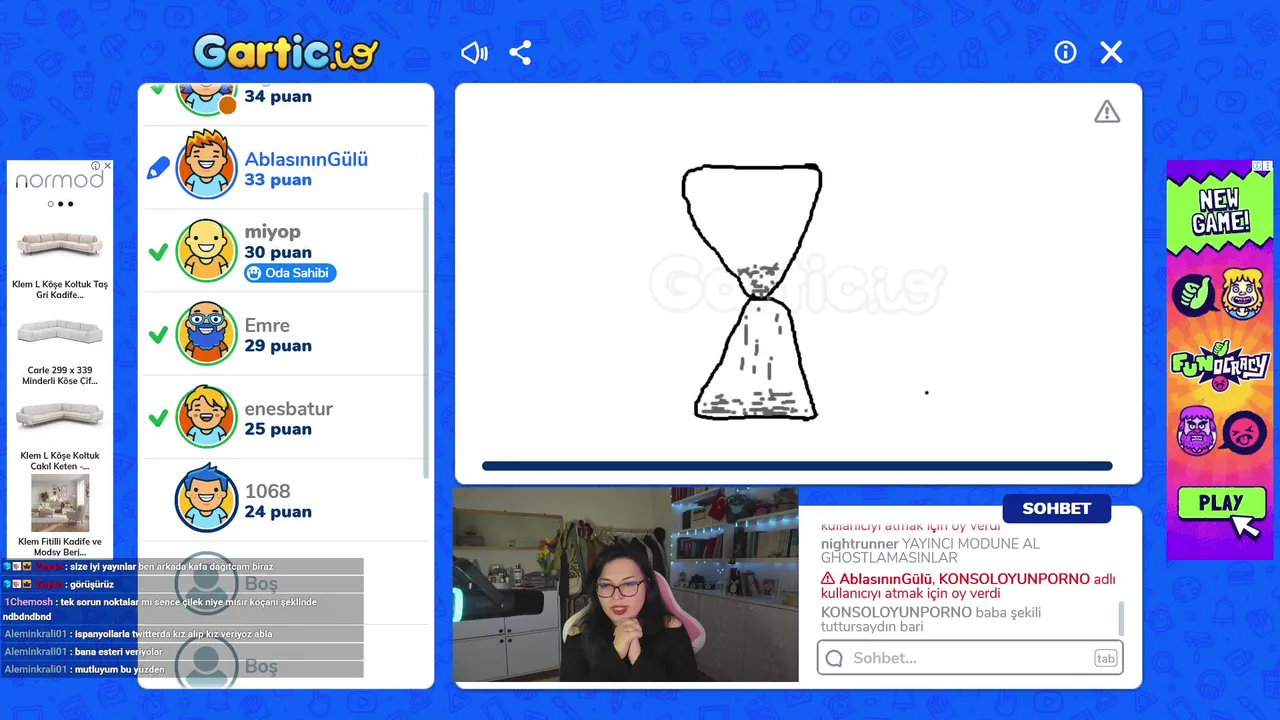Screen dimensions: 1280x720
Task: Click the text '25 puan'
Action: click(x=277, y=429)
